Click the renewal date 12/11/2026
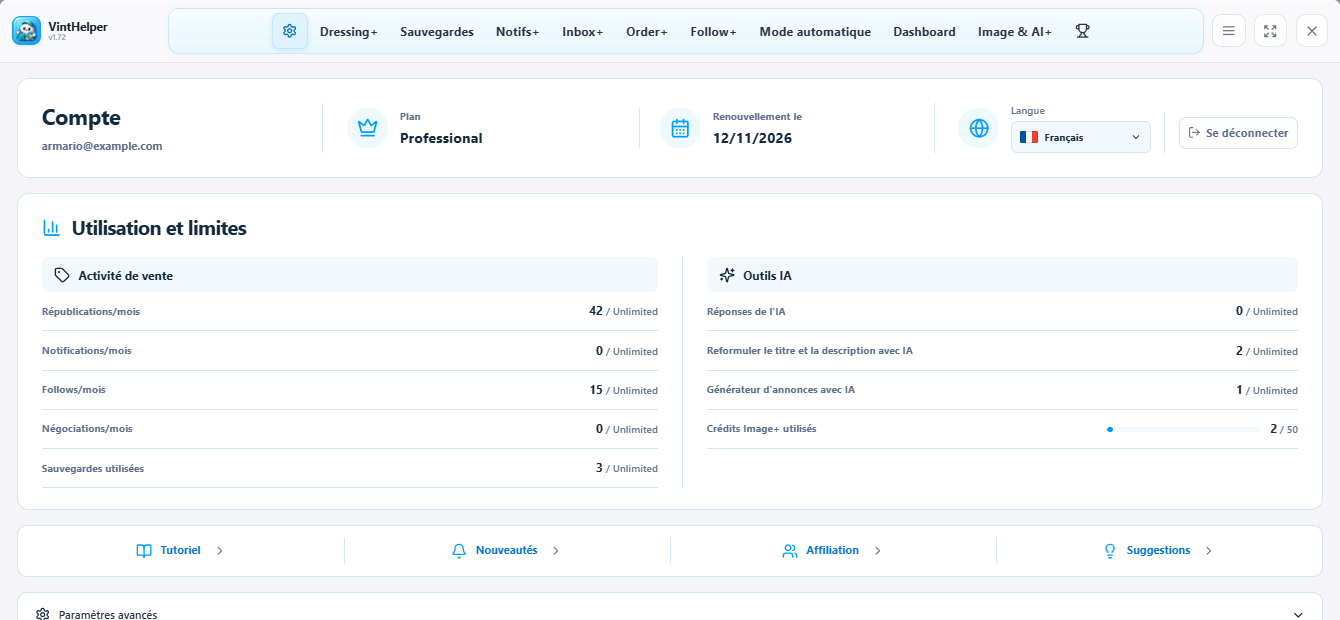 tap(752, 138)
